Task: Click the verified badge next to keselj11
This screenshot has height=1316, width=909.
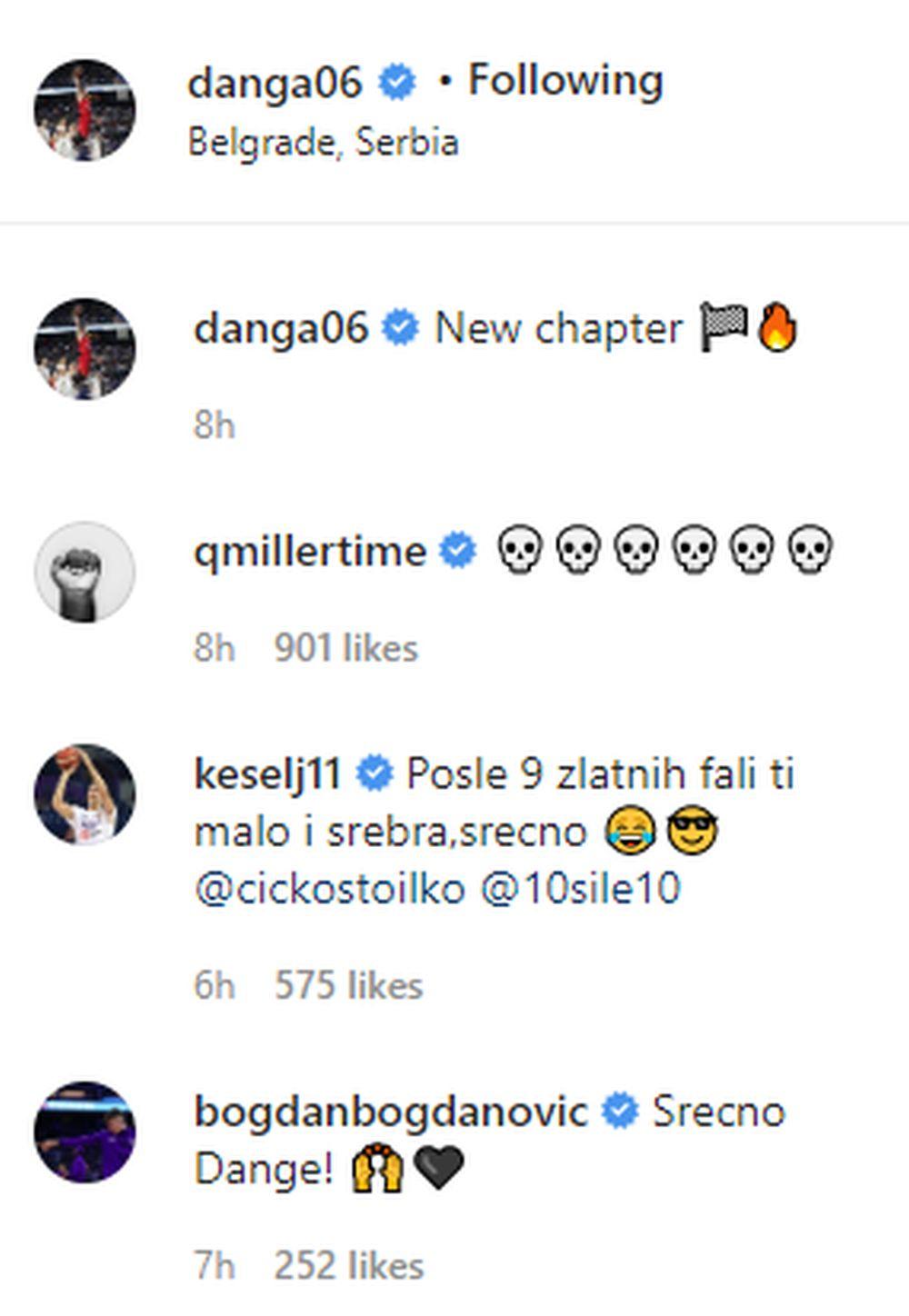Action: pos(374,774)
